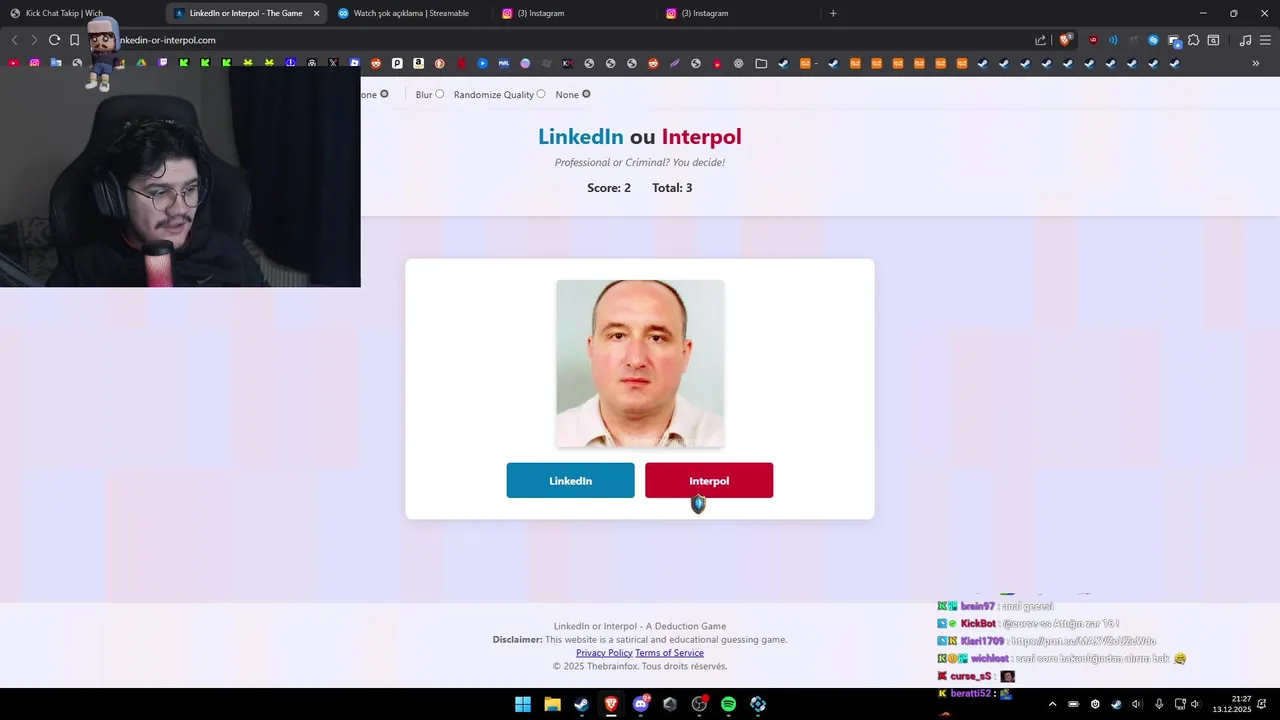Open the Brave hamburger menu
This screenshot has height=720, width=1280.
point(1265,40)
